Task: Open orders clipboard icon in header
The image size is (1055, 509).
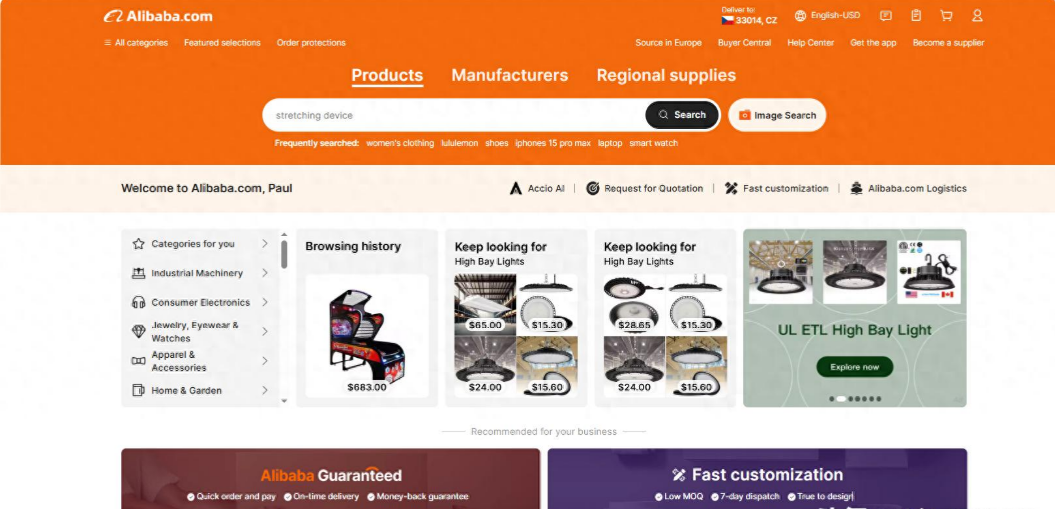Action: [916, 15]
